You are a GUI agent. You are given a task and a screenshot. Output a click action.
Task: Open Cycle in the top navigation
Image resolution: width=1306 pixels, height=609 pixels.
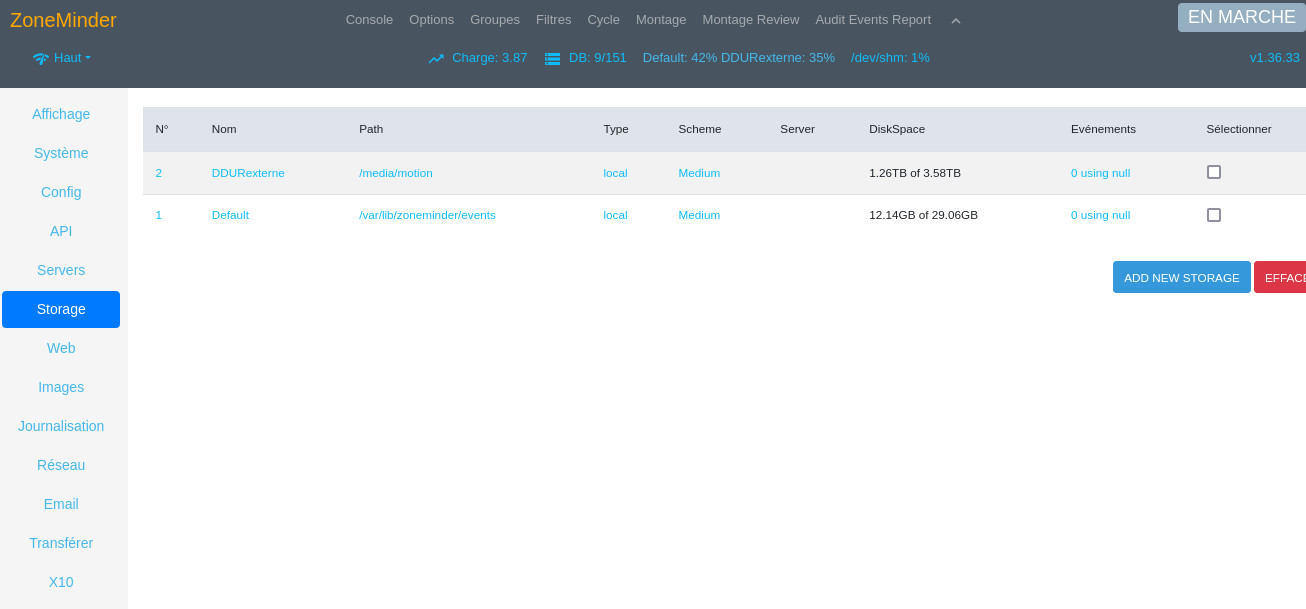[603, 20]
